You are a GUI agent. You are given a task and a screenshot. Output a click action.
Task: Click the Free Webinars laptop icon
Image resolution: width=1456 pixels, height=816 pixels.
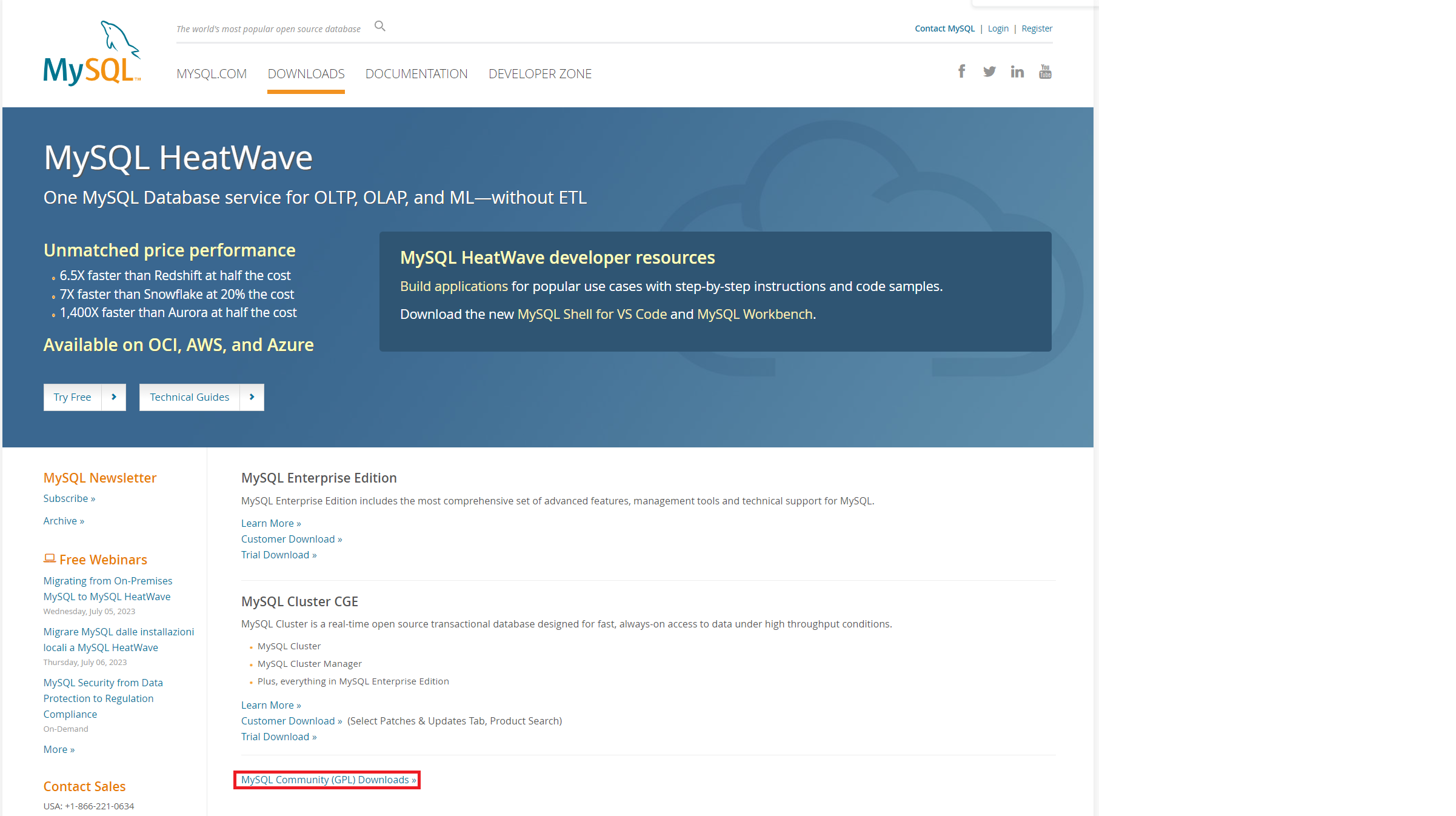click(50, 558)
